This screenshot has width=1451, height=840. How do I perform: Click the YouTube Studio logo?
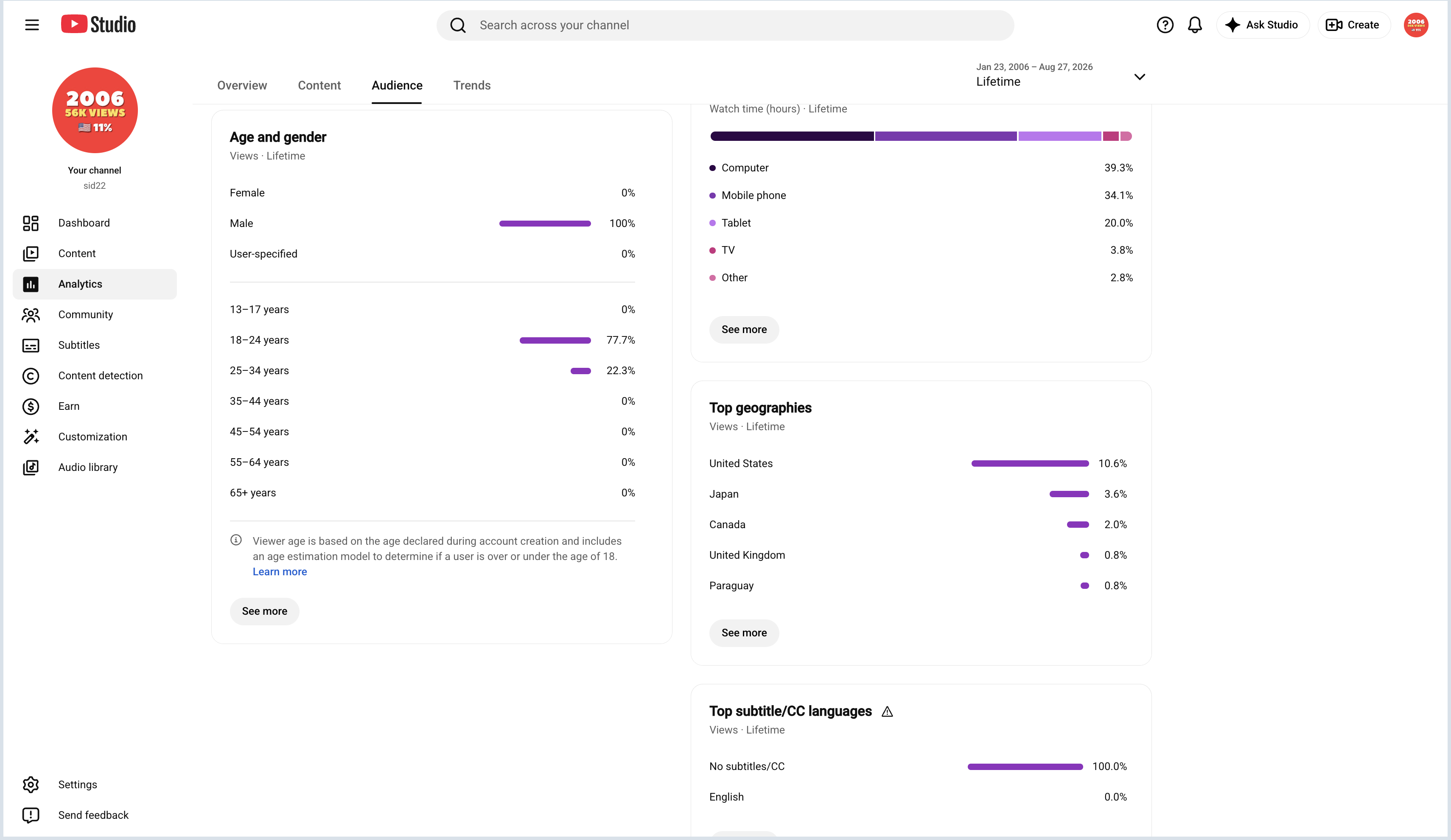click(x=98, y=25)
